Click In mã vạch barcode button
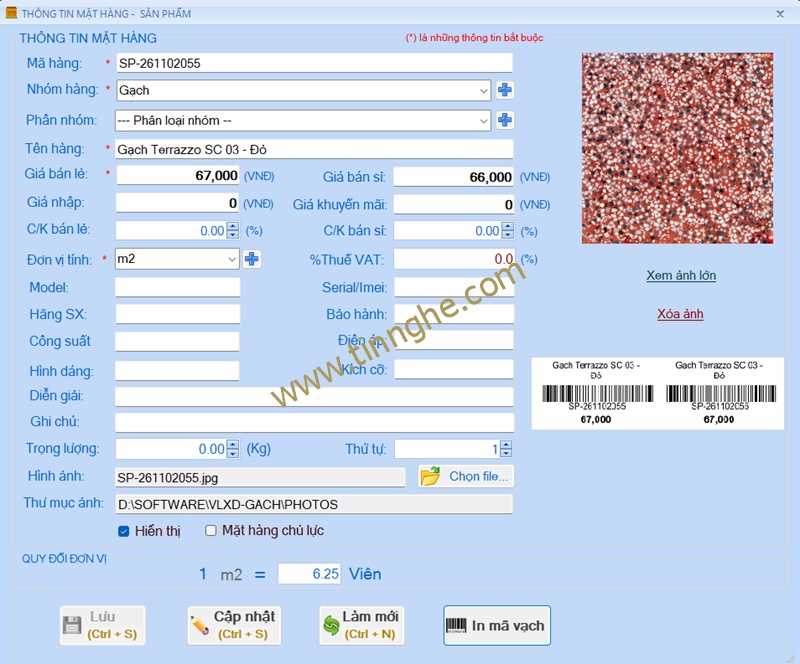Screen dimensions: 800x664 (497, 626)
